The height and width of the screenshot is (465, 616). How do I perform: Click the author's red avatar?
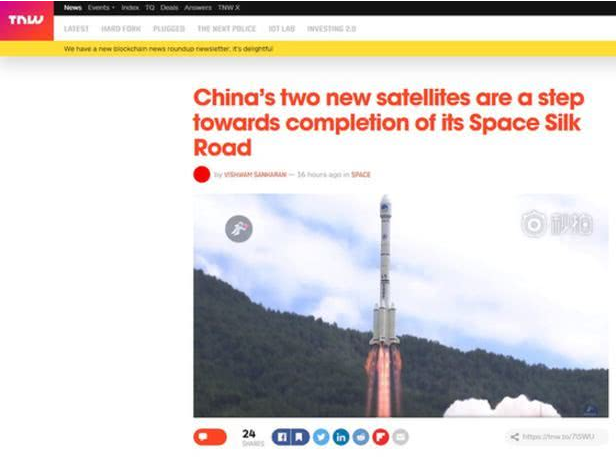click(202, 174)
